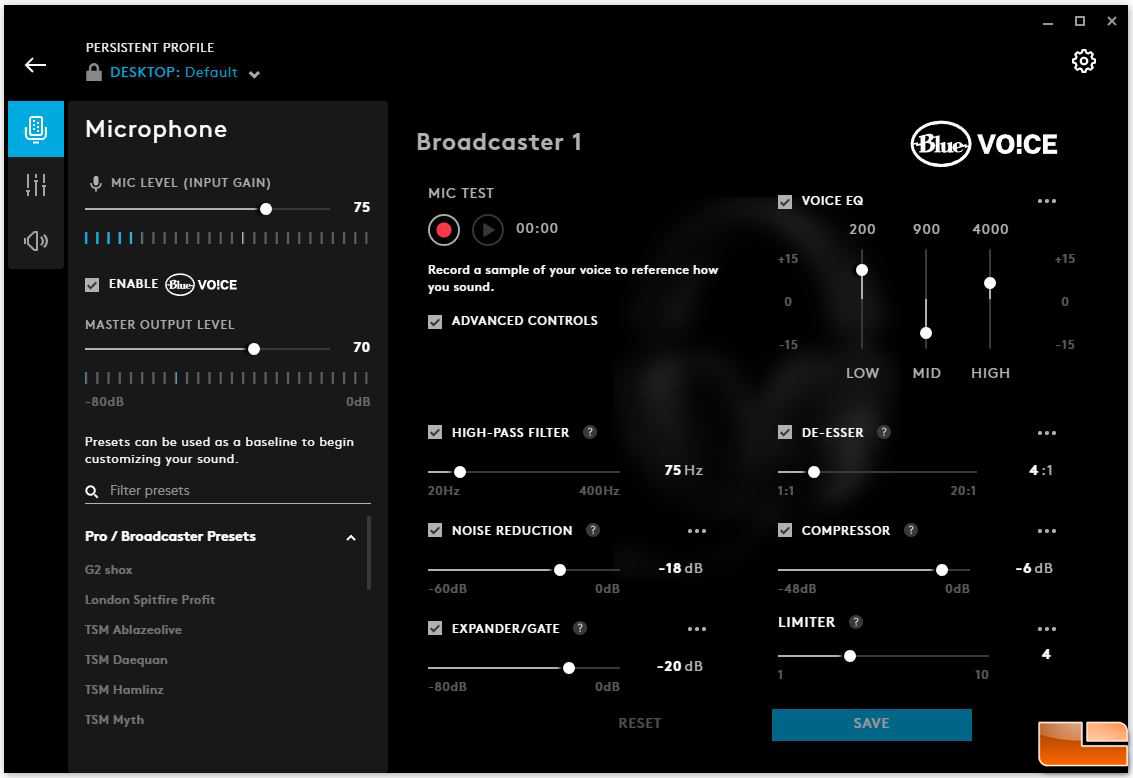1133x778 pixels.
Task: Uncheck the Expander/Gate checkbox
Action: (435, 628)
